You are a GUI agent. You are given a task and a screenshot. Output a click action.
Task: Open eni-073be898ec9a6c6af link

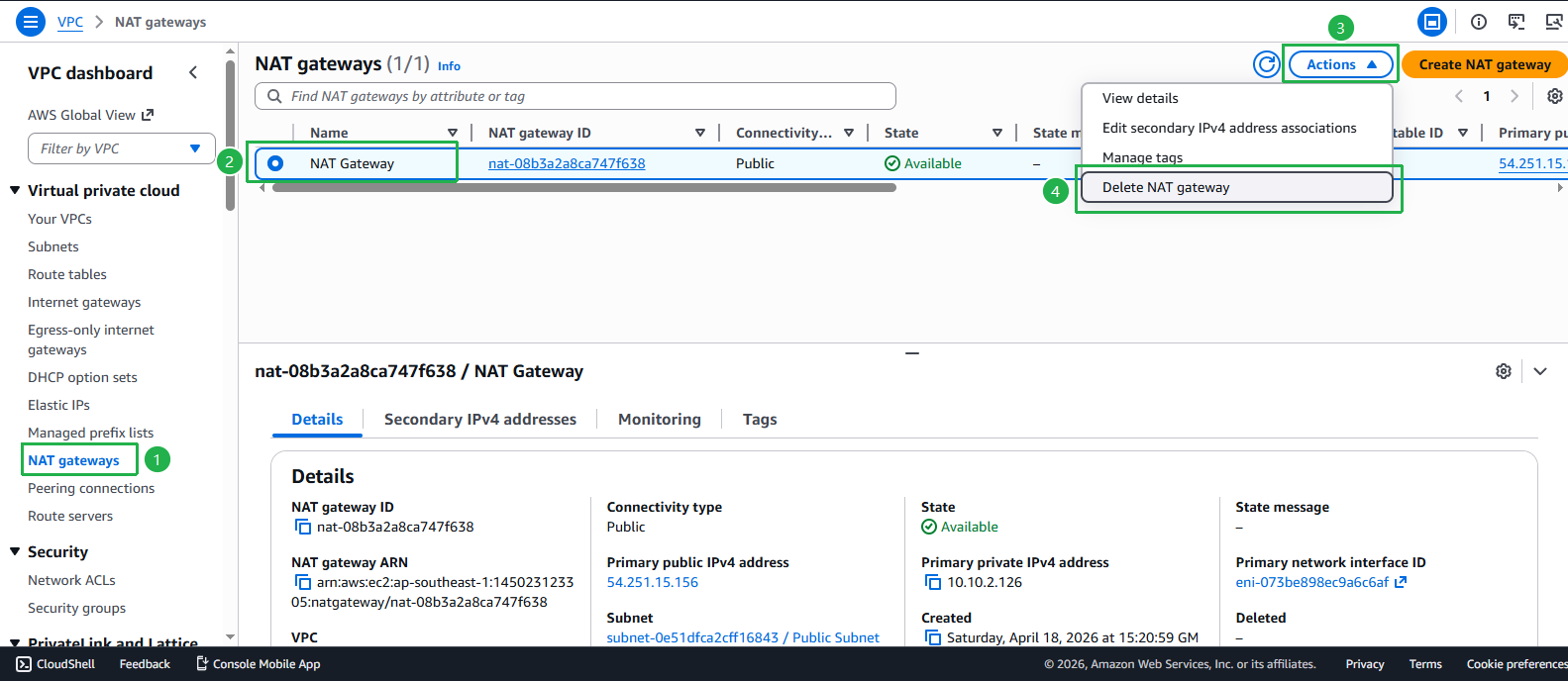(1312, 582)
